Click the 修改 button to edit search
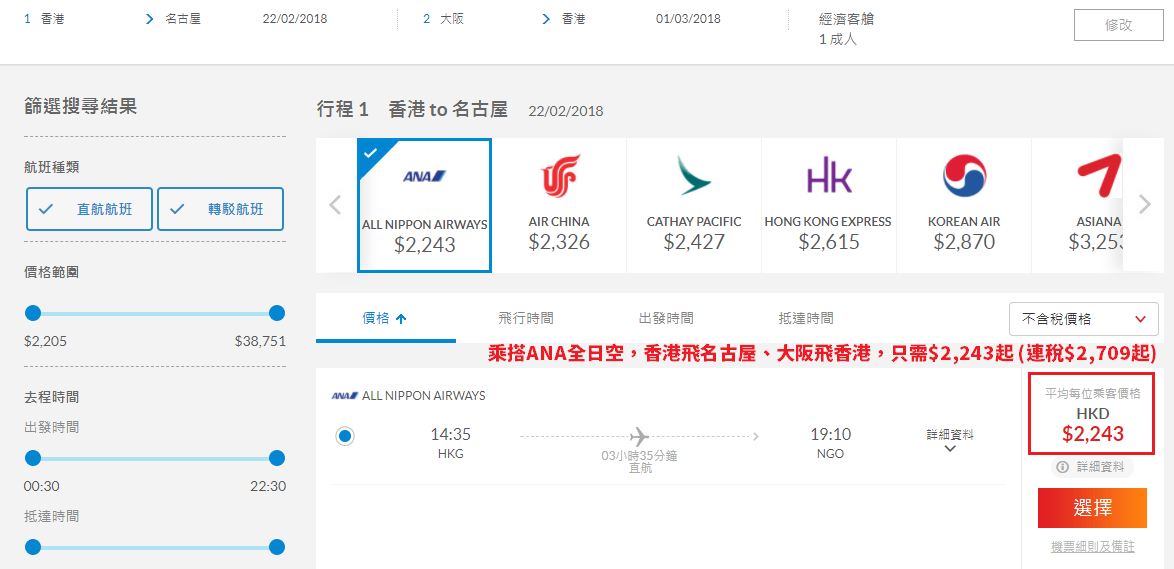 point(1119,25)
